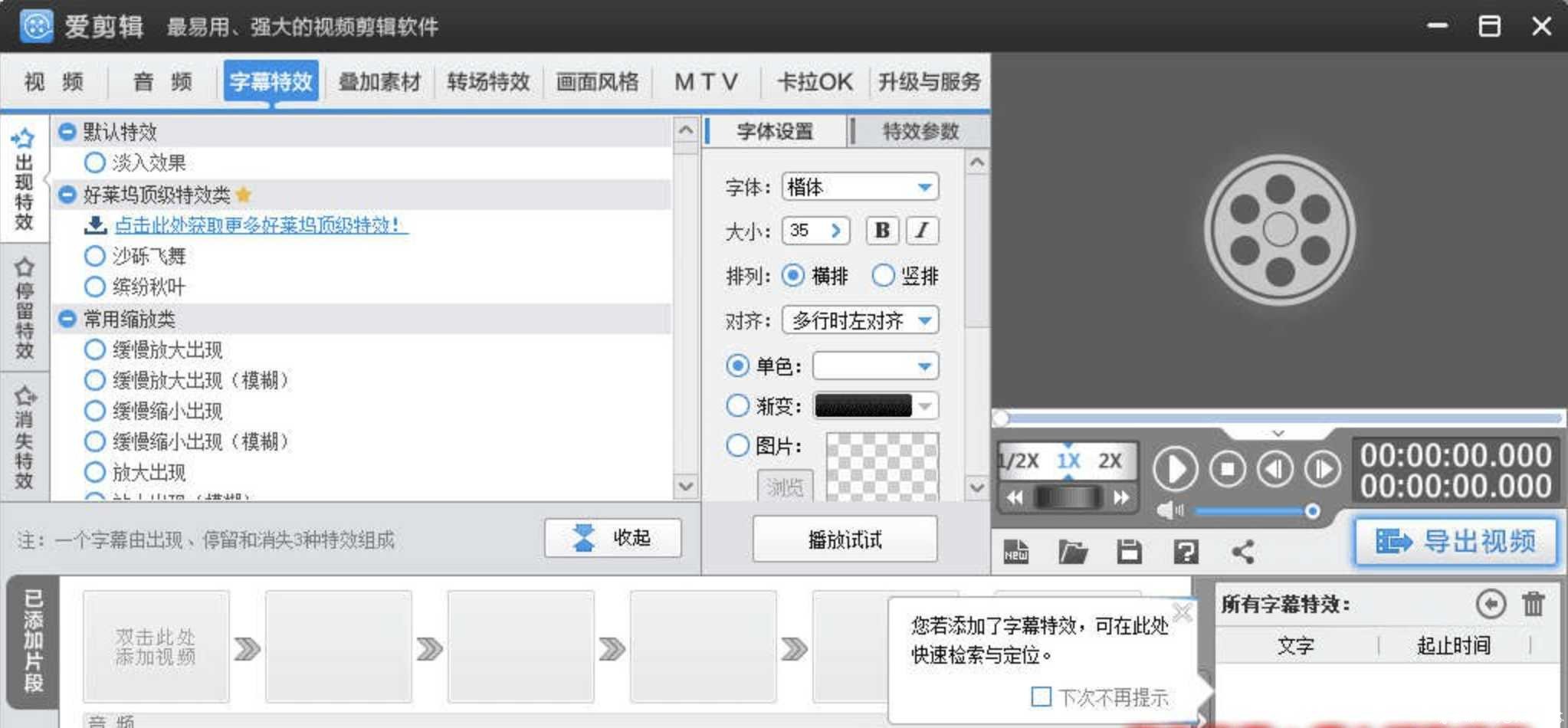Select the 缤纷秋叶 effect
Screen dimensions: 1568x728
click(x=94, y=287)
